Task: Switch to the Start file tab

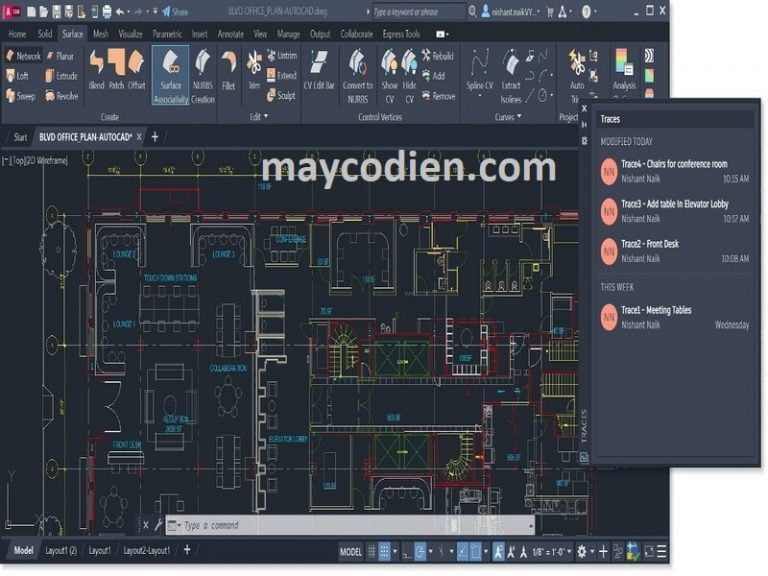Action: 20,137
